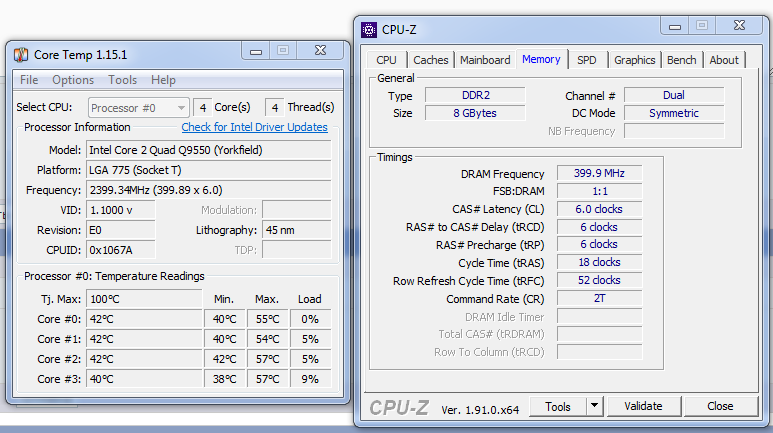
Task: Click the Tools button in CPU-Z
Action: (x=558, y=406)
